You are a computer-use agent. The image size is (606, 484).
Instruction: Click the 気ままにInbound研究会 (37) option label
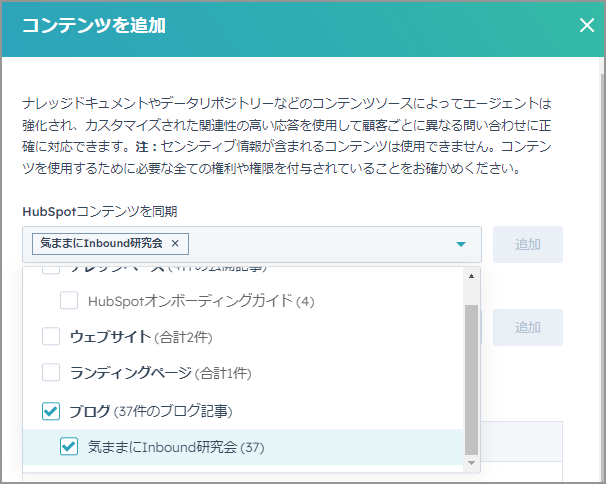pyautogui.click(x=176, y=447)
